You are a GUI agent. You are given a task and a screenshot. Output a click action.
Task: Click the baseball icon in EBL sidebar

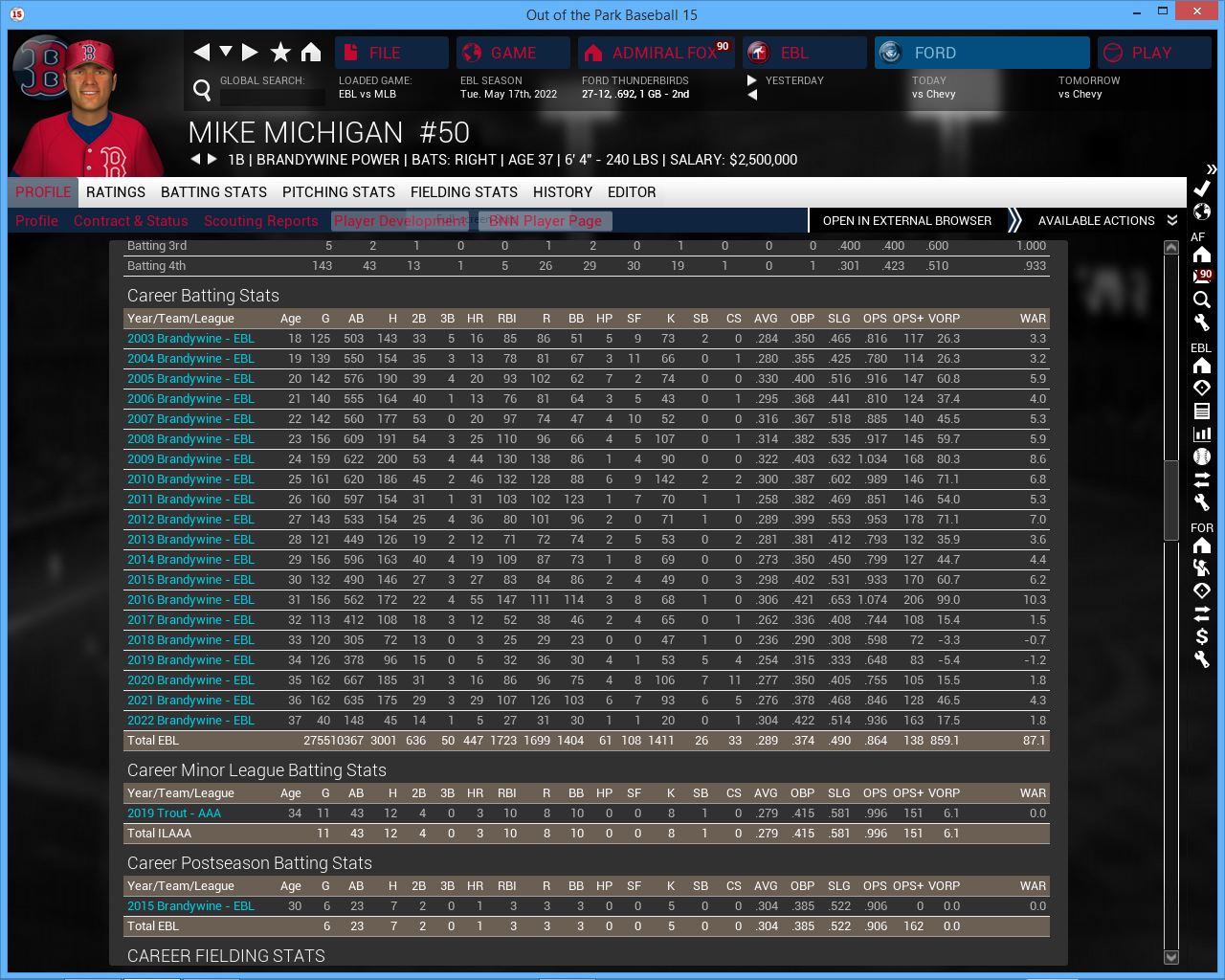pyautogui.click(x=1202, y=457)
